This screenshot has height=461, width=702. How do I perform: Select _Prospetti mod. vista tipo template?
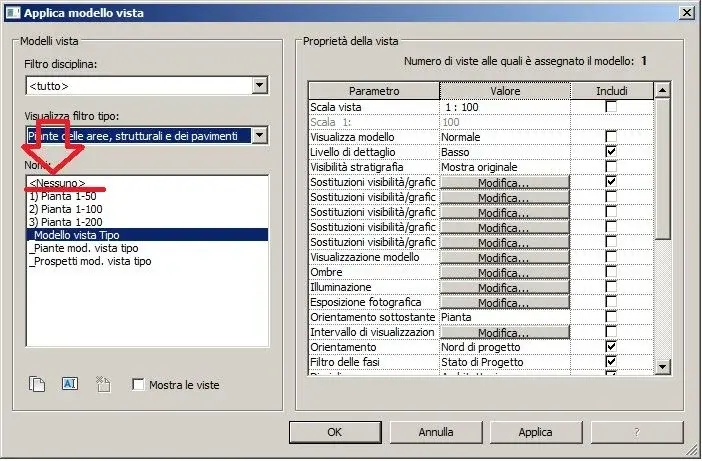point(147,261)
